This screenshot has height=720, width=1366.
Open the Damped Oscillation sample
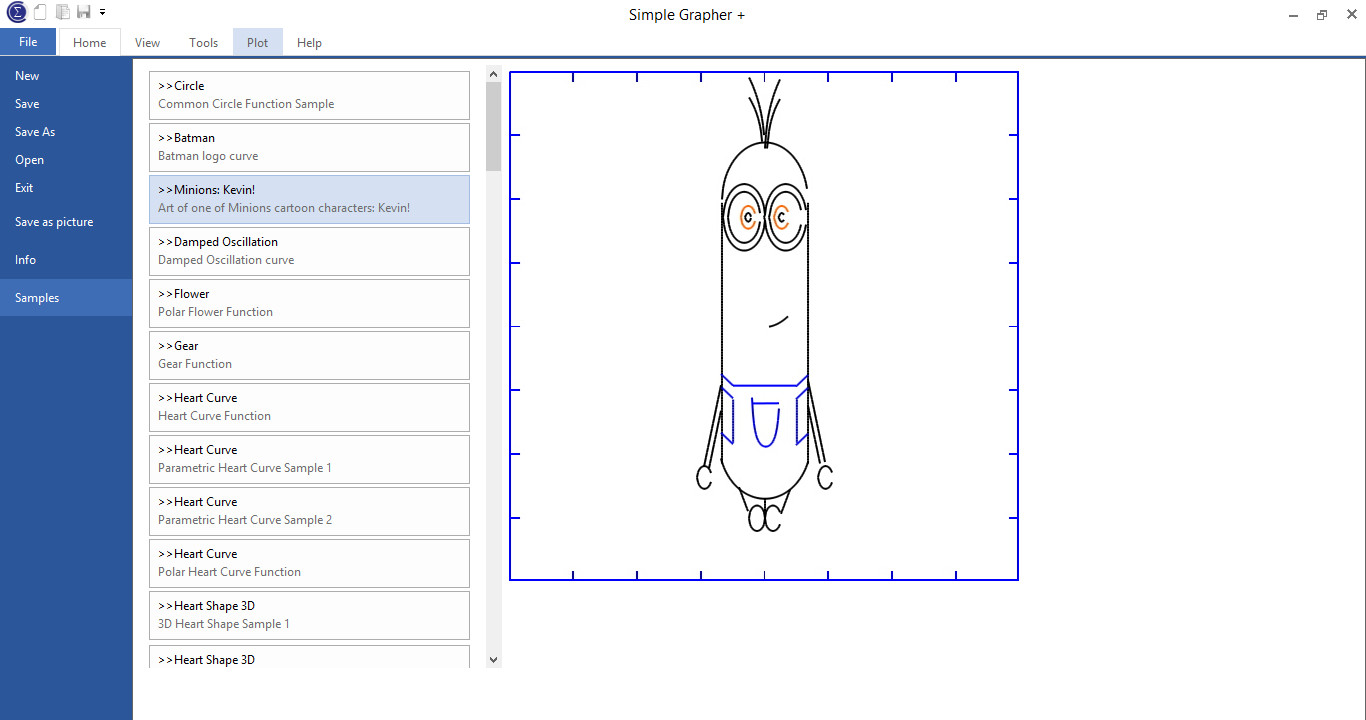click(x=309, y=251)
